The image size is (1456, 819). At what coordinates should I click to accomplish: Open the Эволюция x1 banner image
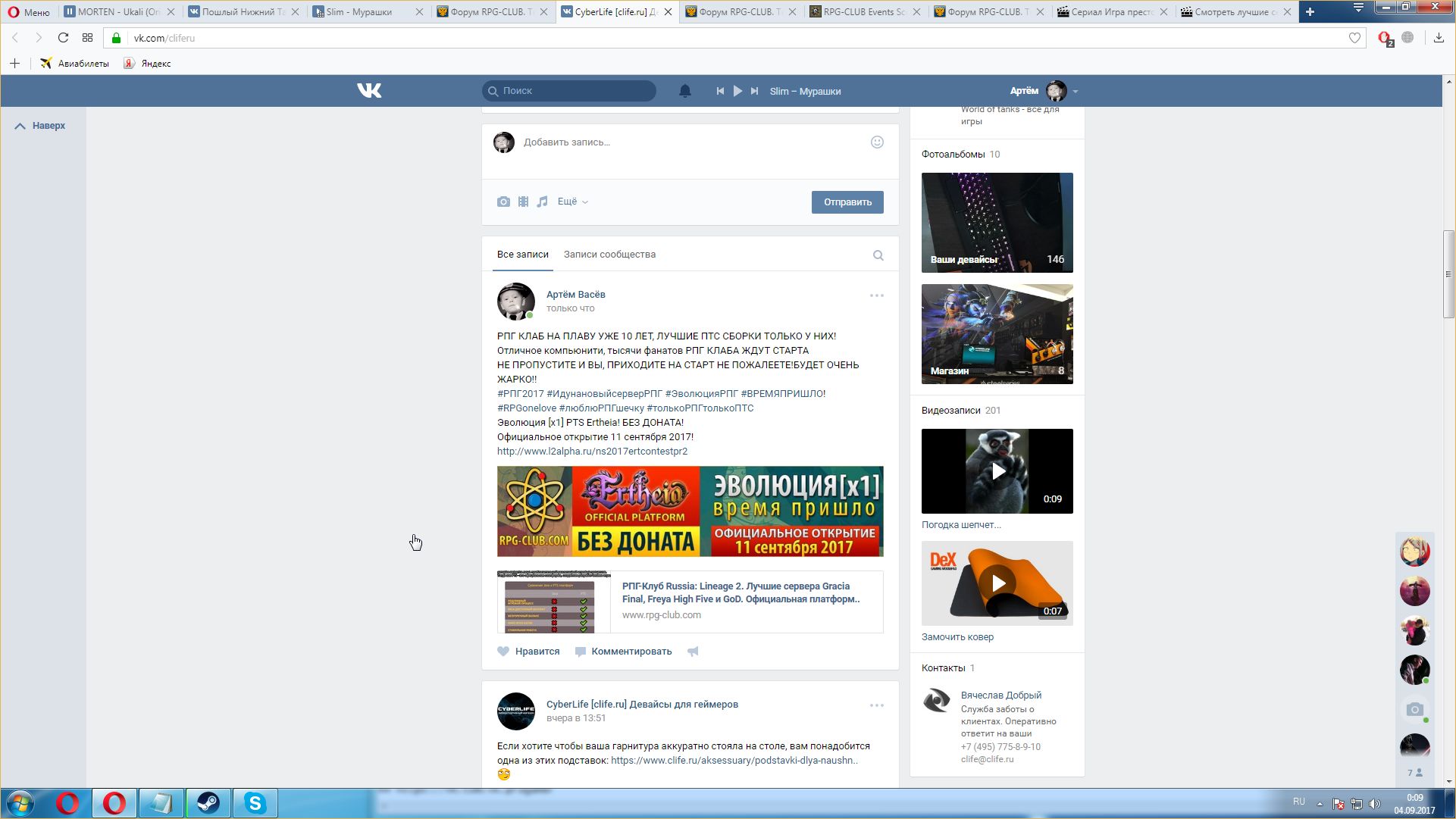pyautogui.click(x=690, y=511)
